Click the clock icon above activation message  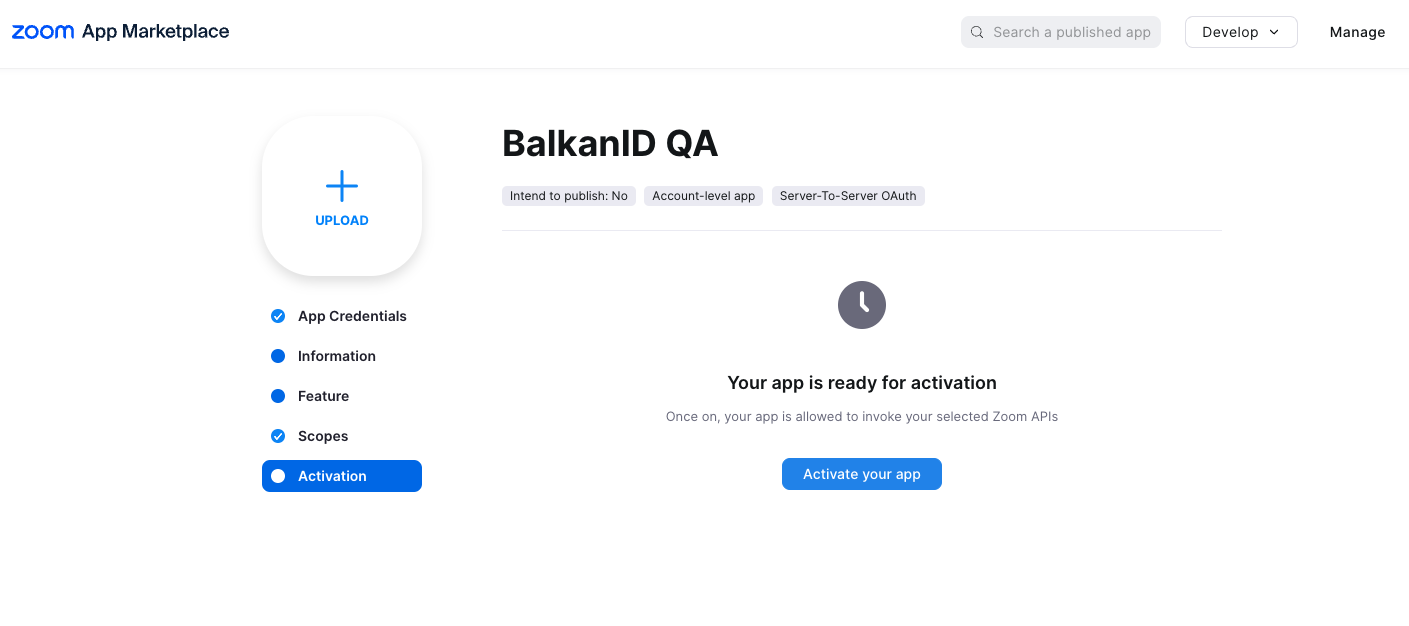pos(862,305)
